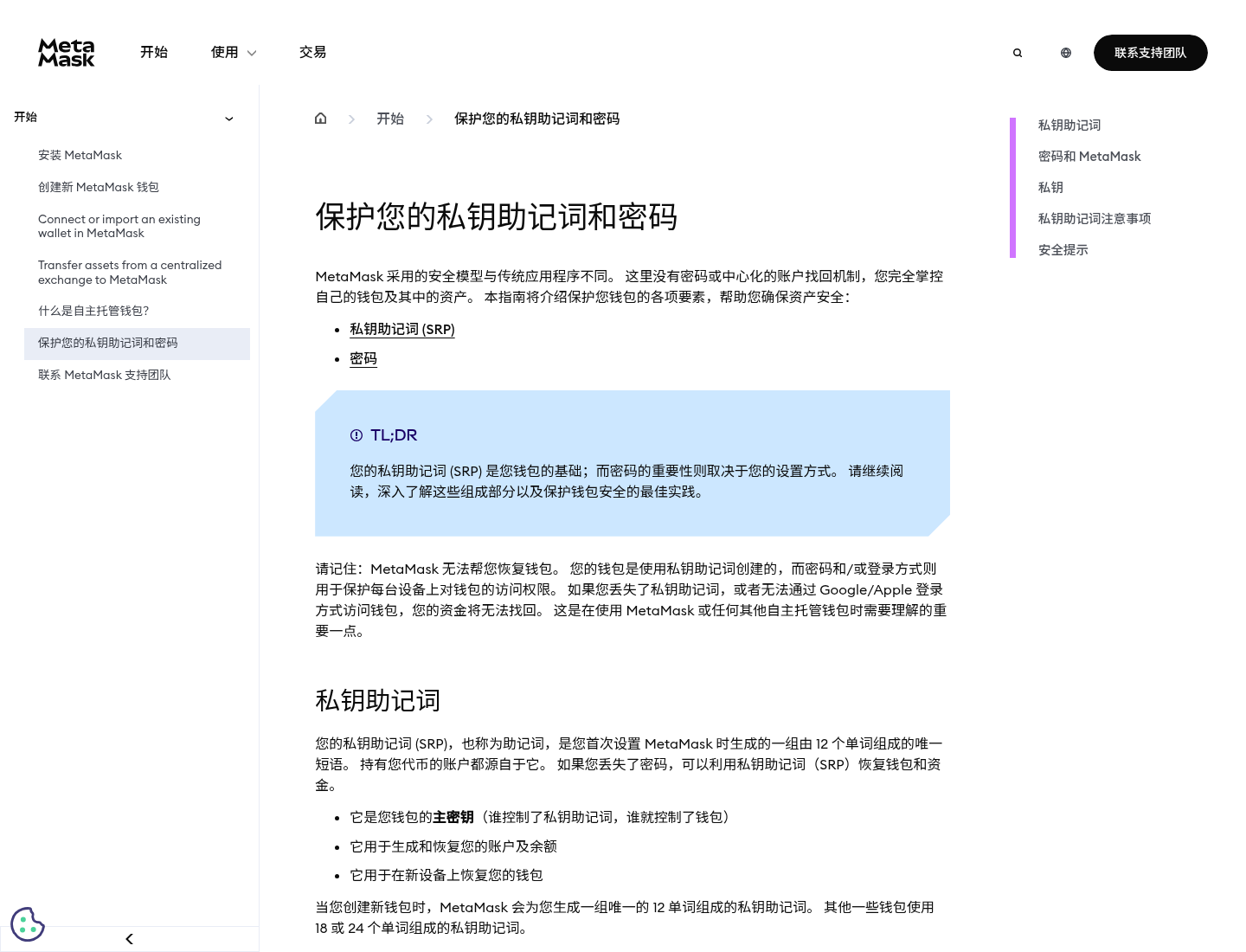Click the main page title heading
1246x952 pixels.
click(x=497, y=216)
